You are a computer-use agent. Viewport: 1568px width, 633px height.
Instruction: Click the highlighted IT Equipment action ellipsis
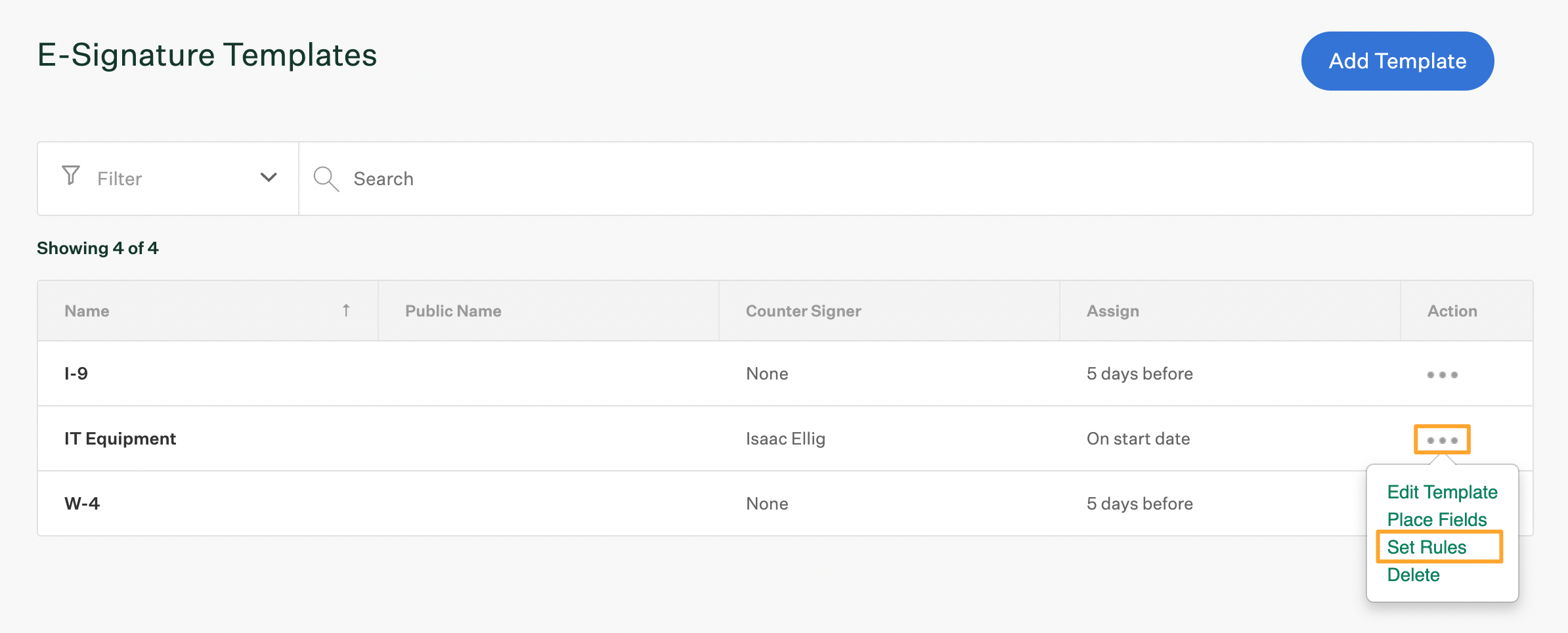(1442, 439)
